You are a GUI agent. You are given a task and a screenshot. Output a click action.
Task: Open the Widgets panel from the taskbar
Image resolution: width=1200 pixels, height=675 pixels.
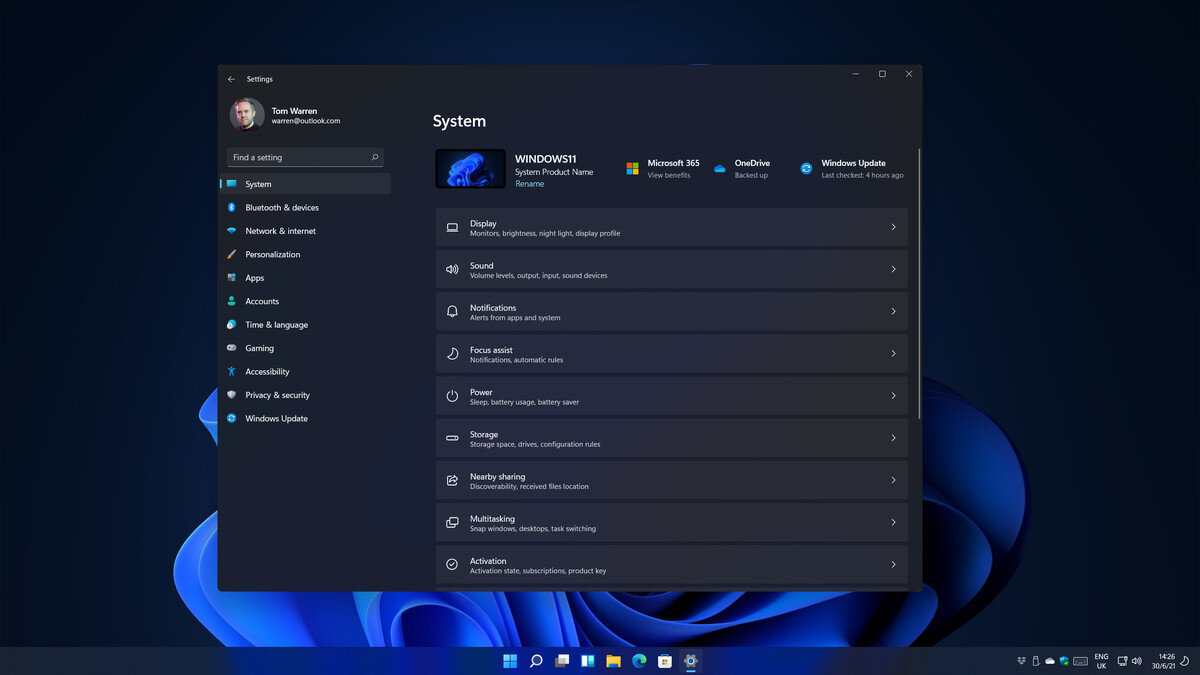coord(588,661)
